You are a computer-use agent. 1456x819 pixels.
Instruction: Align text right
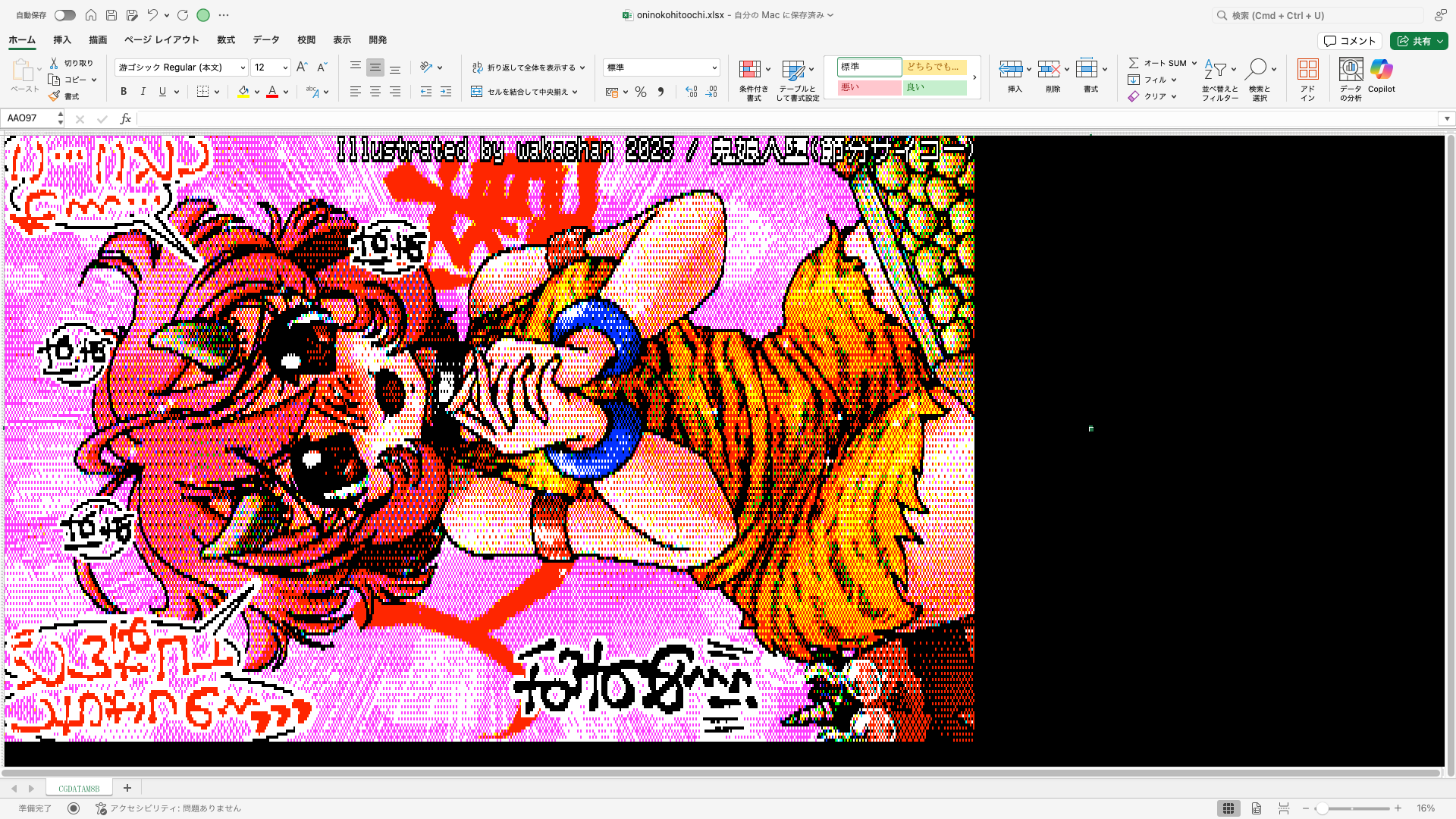(395, 92)
